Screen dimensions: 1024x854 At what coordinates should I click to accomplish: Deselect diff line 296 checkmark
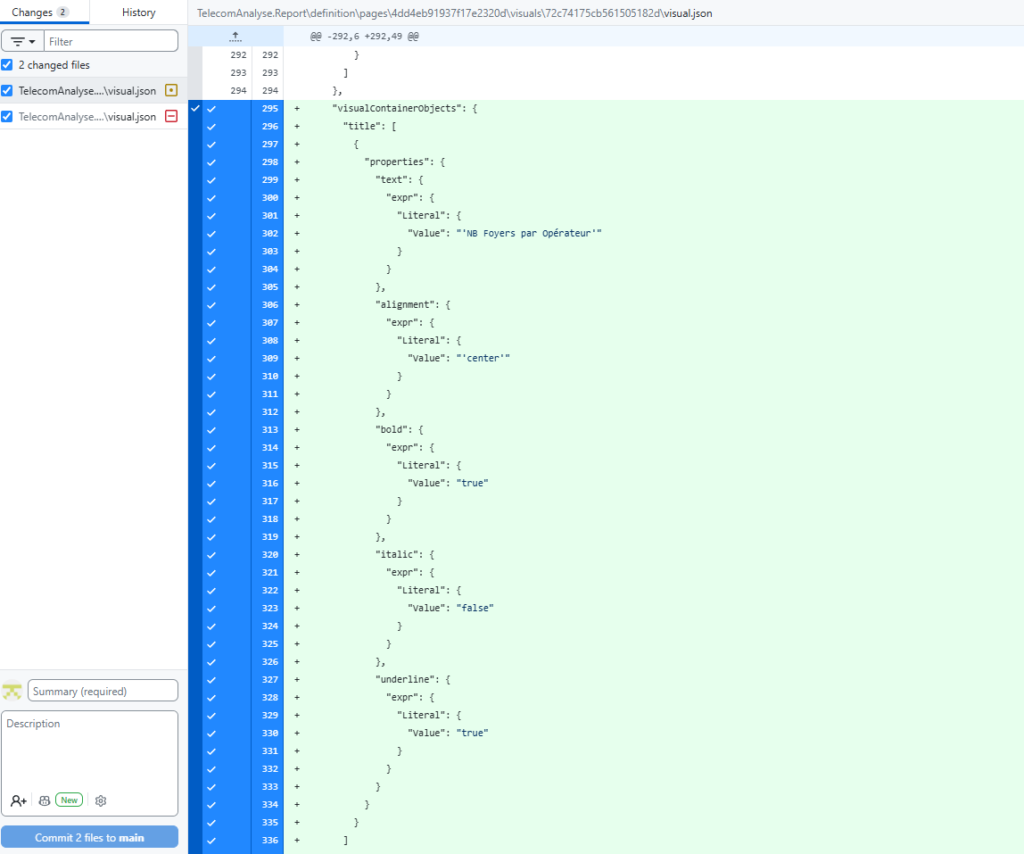212,127
